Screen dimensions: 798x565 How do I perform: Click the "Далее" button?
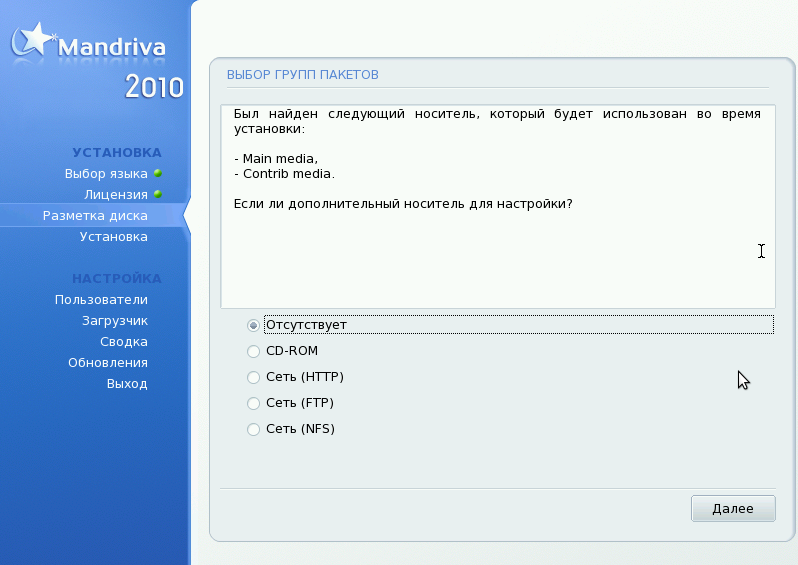pos(733,508)
